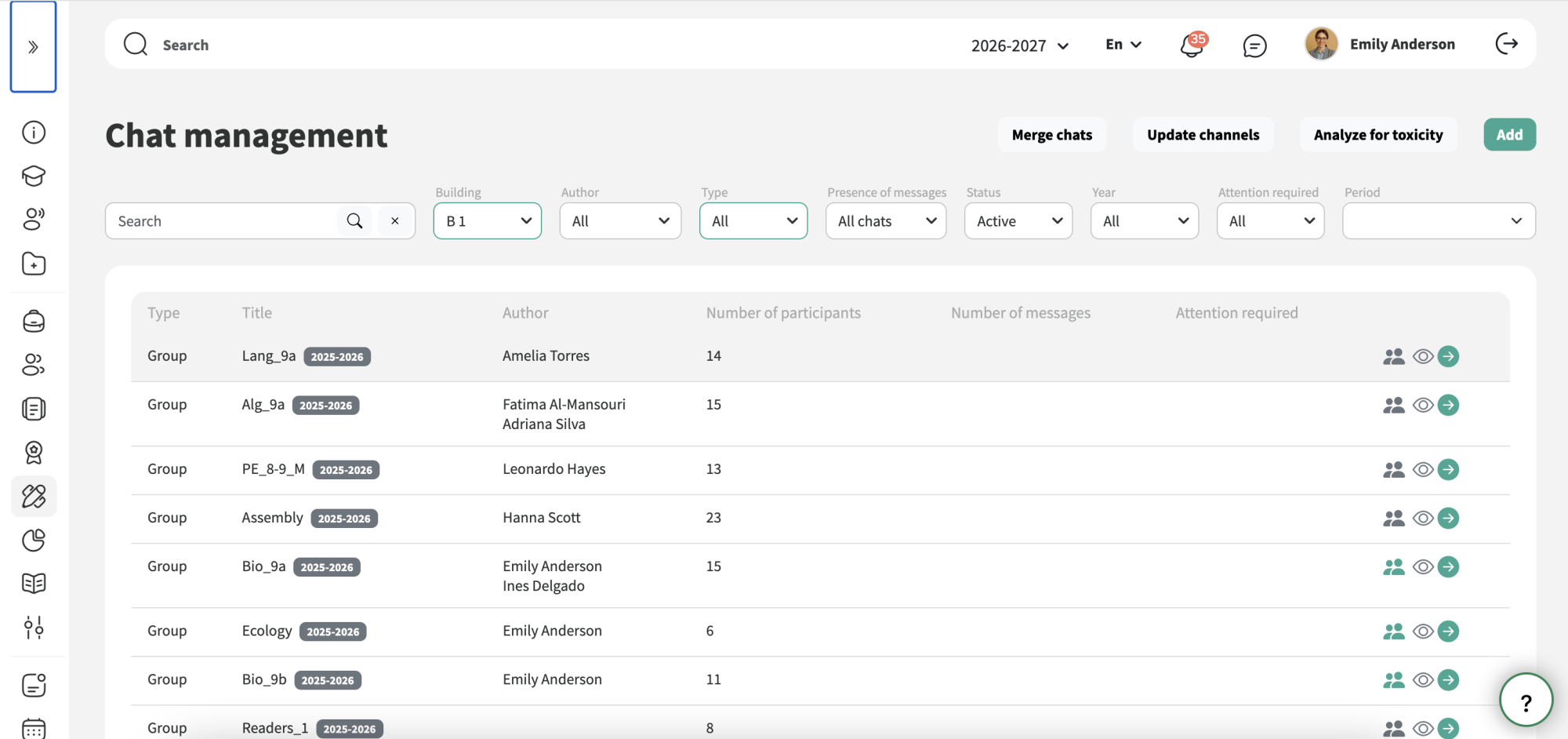This screenshot has width=1568, height=739.
Task: Open notifications bell with 35 badge
Action: coord(1192,45)
